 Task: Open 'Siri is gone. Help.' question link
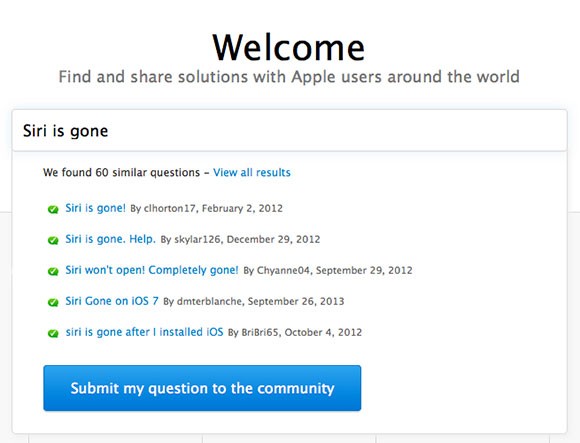[x=110, y=239]
